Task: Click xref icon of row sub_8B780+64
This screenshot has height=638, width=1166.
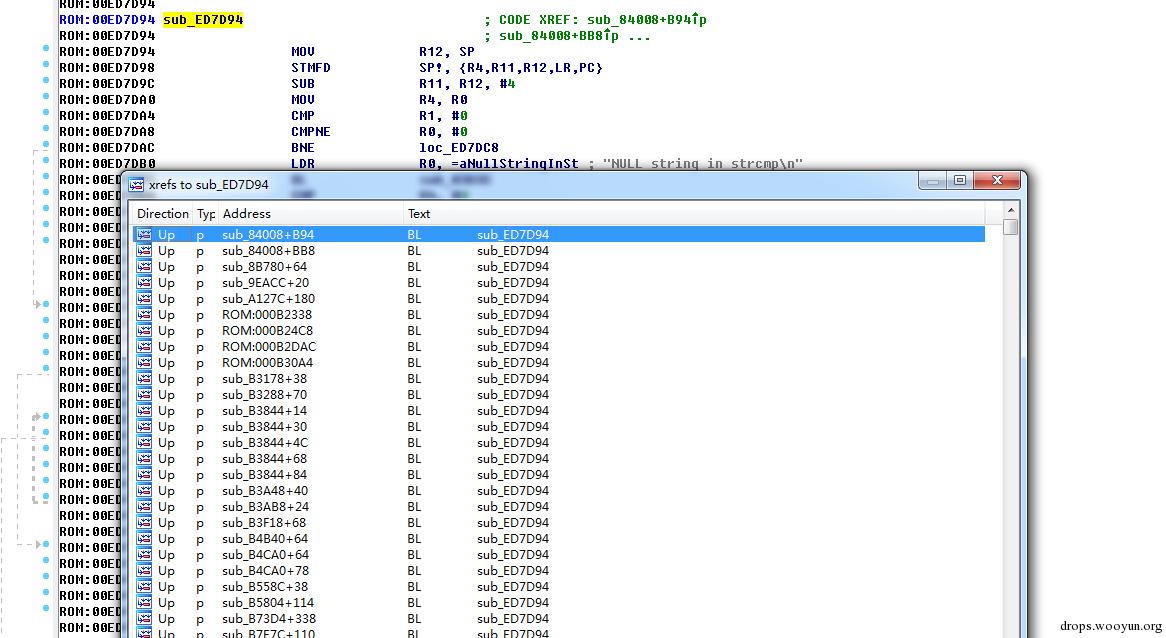Action: pos(144,266)
